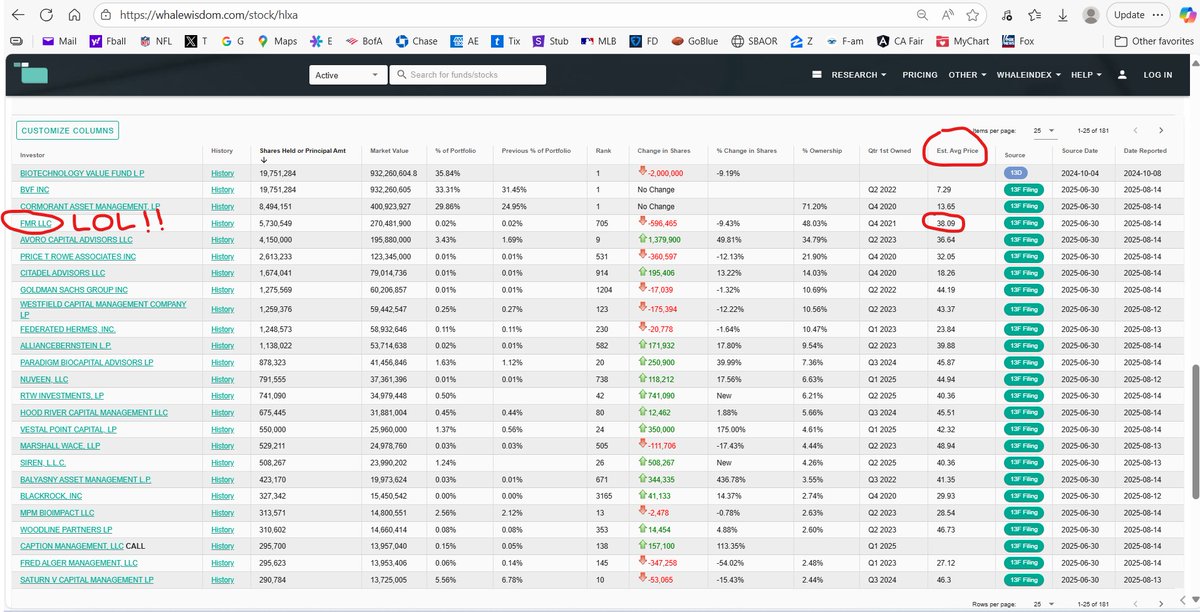1200x612 pixels.
Task: View site information lock icon
Action: pyautogui.click(x=106, y=15)
